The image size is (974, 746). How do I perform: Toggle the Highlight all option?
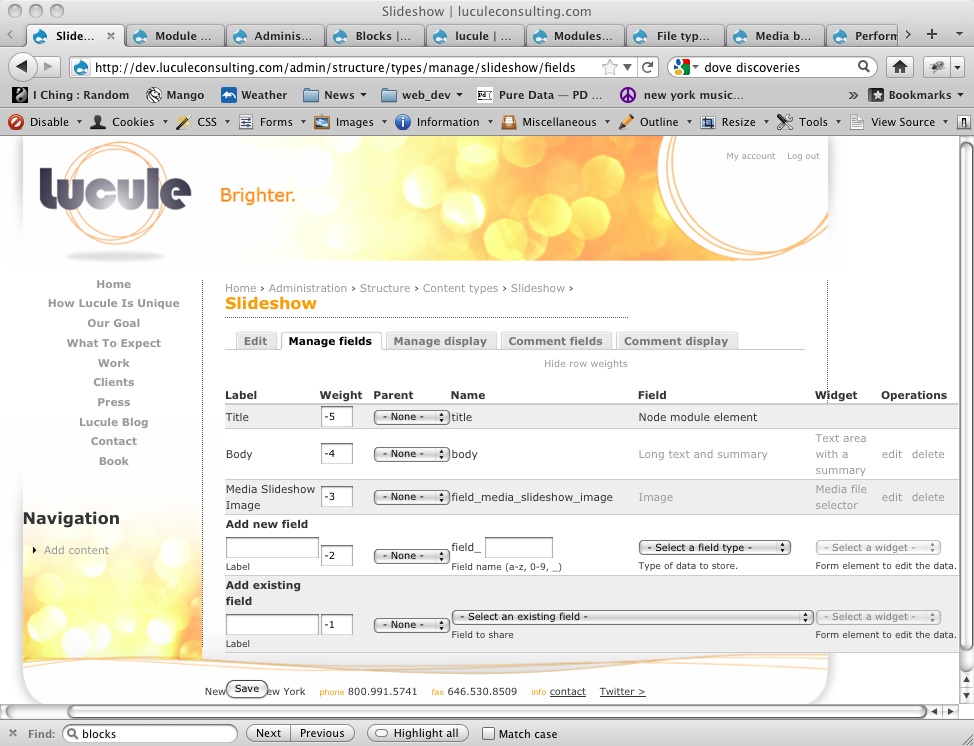pyautogui.click(x=417, y=734)
